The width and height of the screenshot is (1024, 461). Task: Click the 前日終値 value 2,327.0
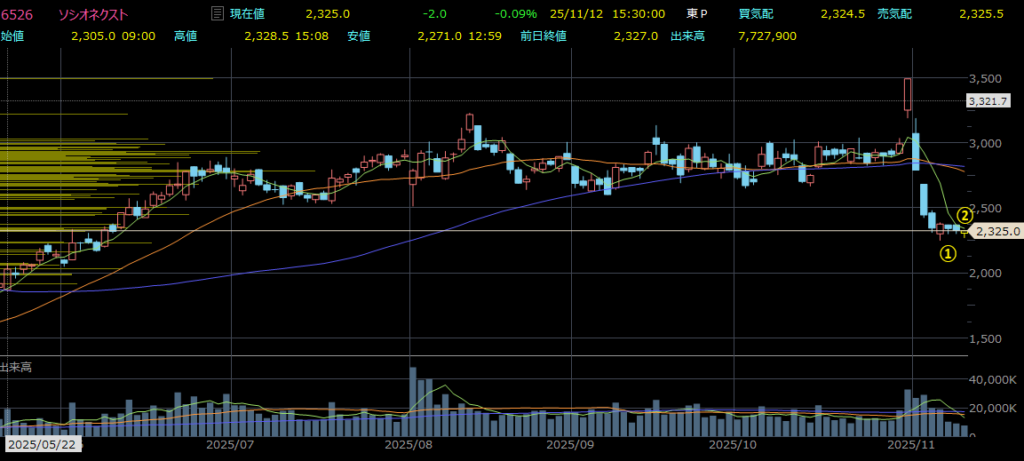tap(637, 36)
